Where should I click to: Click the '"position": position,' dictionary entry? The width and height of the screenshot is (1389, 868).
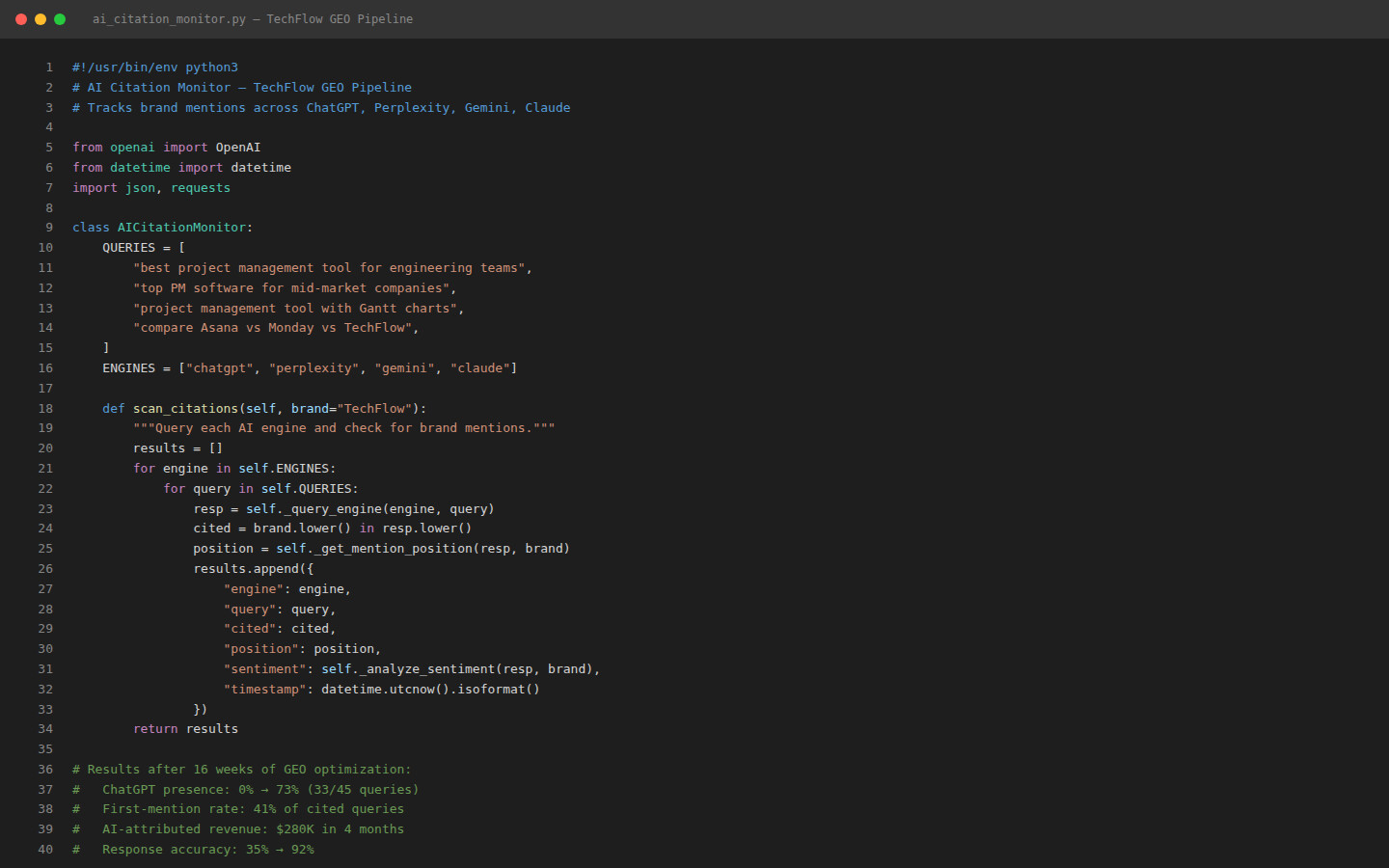[x=303, y=649]
